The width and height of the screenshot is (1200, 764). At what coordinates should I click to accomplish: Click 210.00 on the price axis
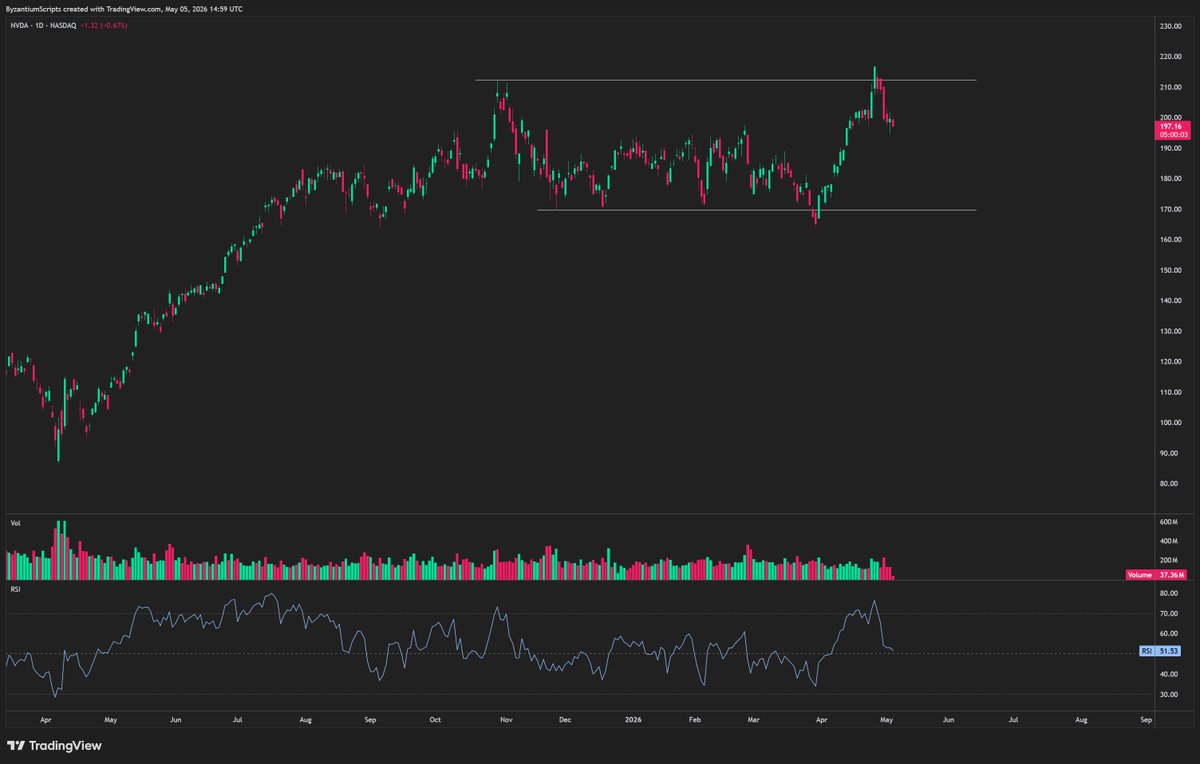1170,87
